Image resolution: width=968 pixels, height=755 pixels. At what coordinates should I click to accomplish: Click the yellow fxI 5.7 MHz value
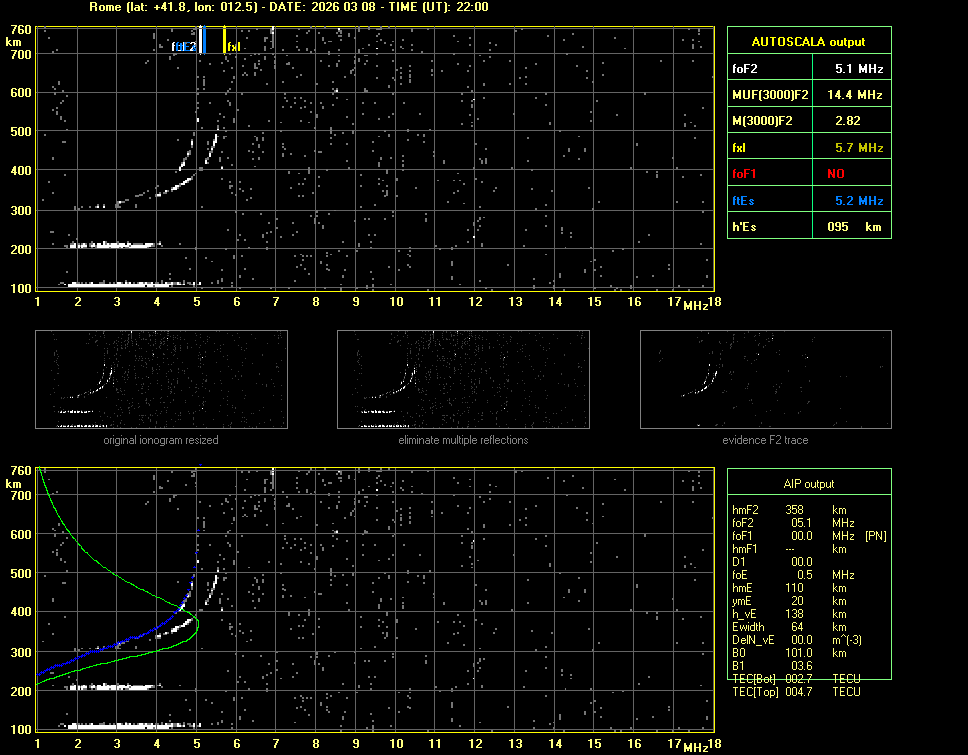pyautogui.click(x=849, y=148)
